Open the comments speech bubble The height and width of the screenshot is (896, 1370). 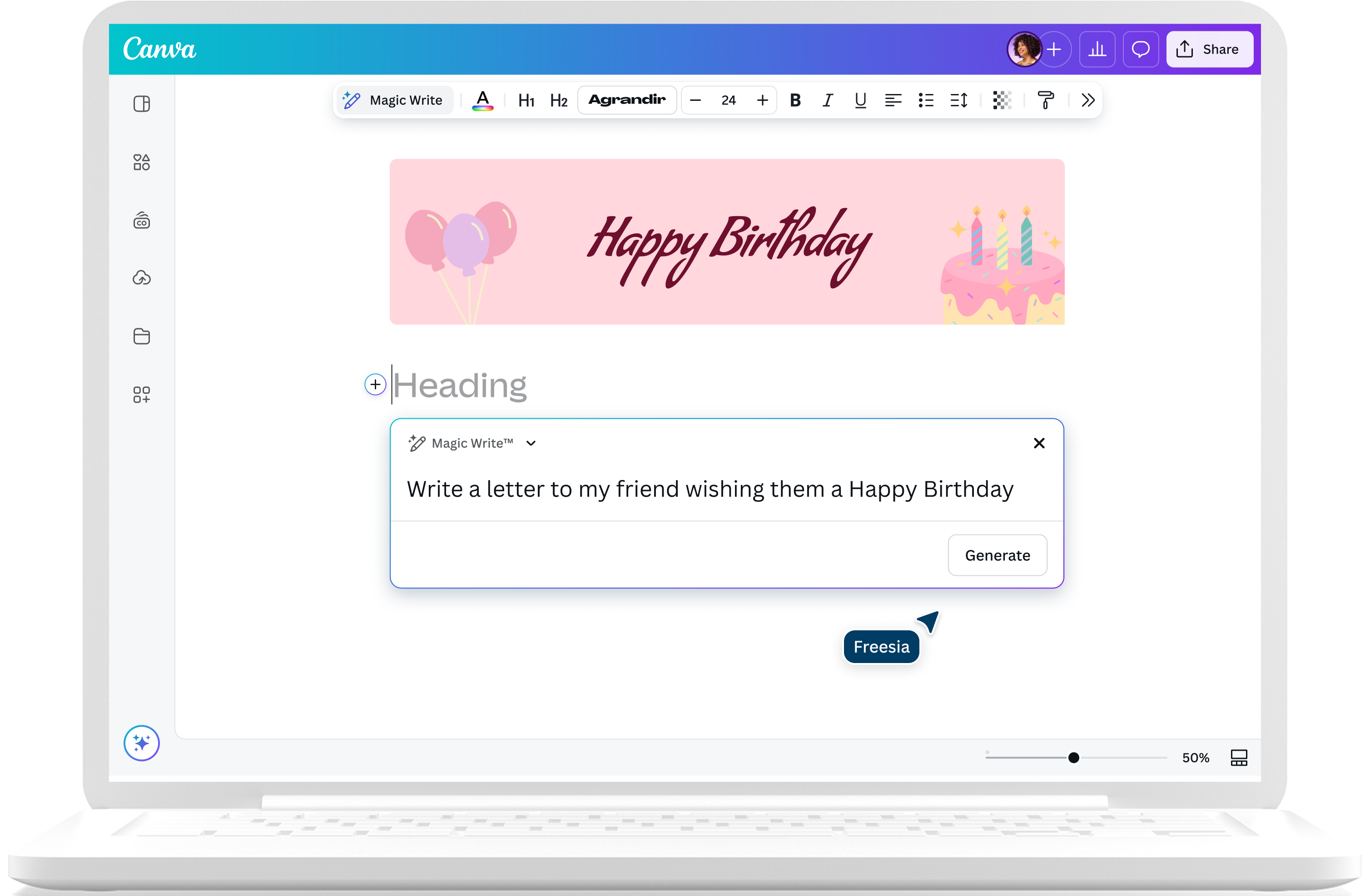click(x=1140, y=50)
